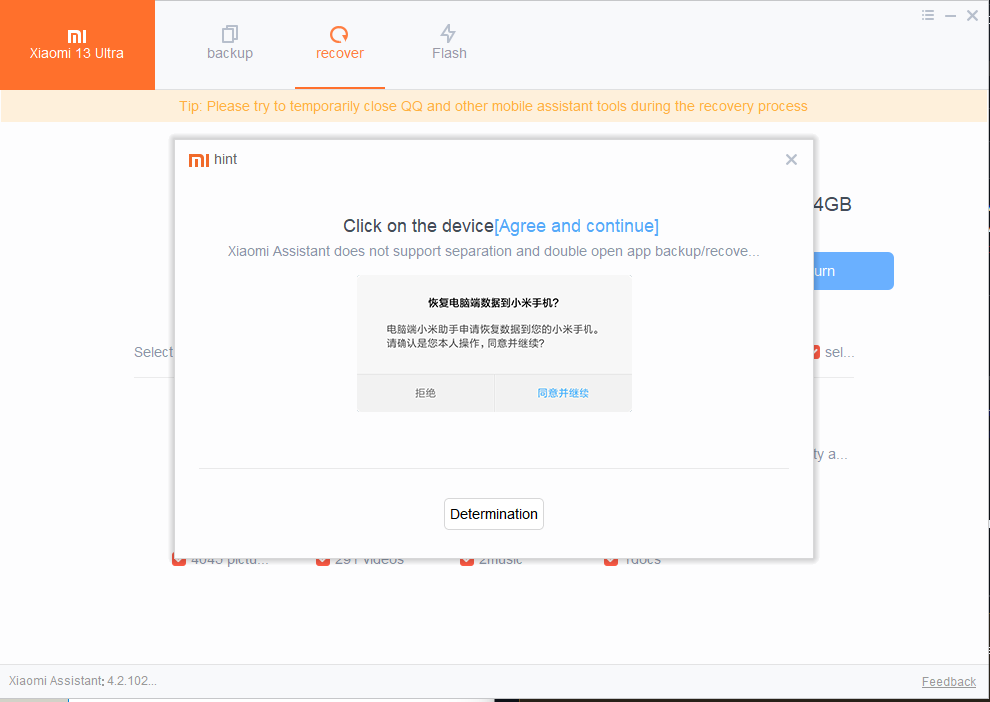Click the Determination button
The height and width of the screenshot is (702, 990).
click(x=494, y=514)
